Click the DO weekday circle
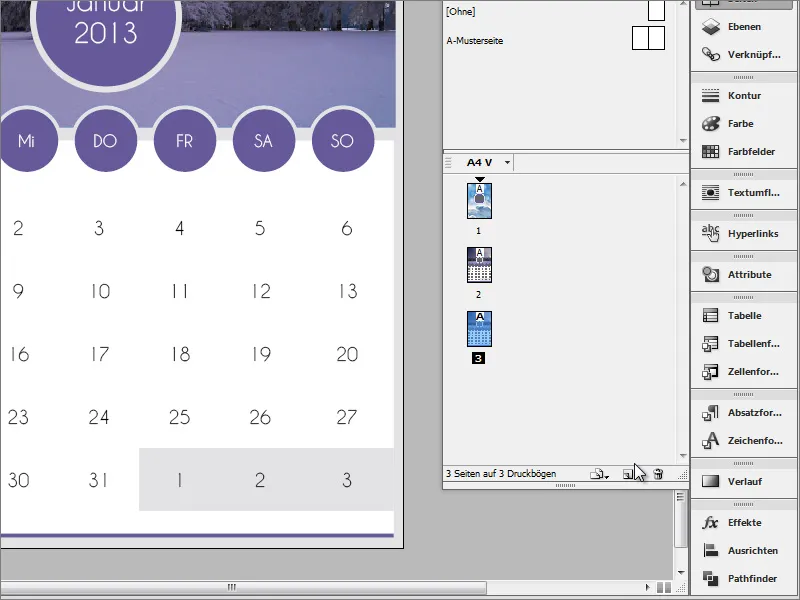The width and height of the screenshot is (800, 600). tap(106, 141)
